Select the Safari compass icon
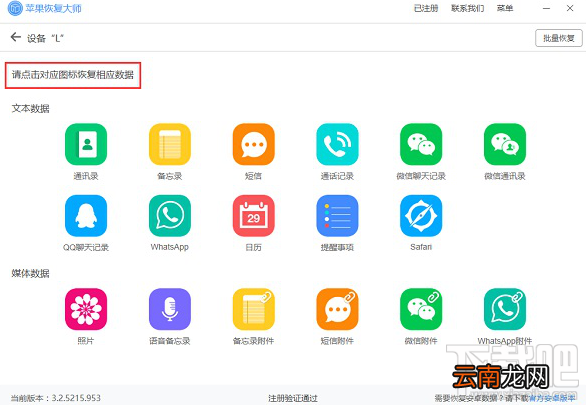Viewport: 586px width, 405px height. coord(421,216)
